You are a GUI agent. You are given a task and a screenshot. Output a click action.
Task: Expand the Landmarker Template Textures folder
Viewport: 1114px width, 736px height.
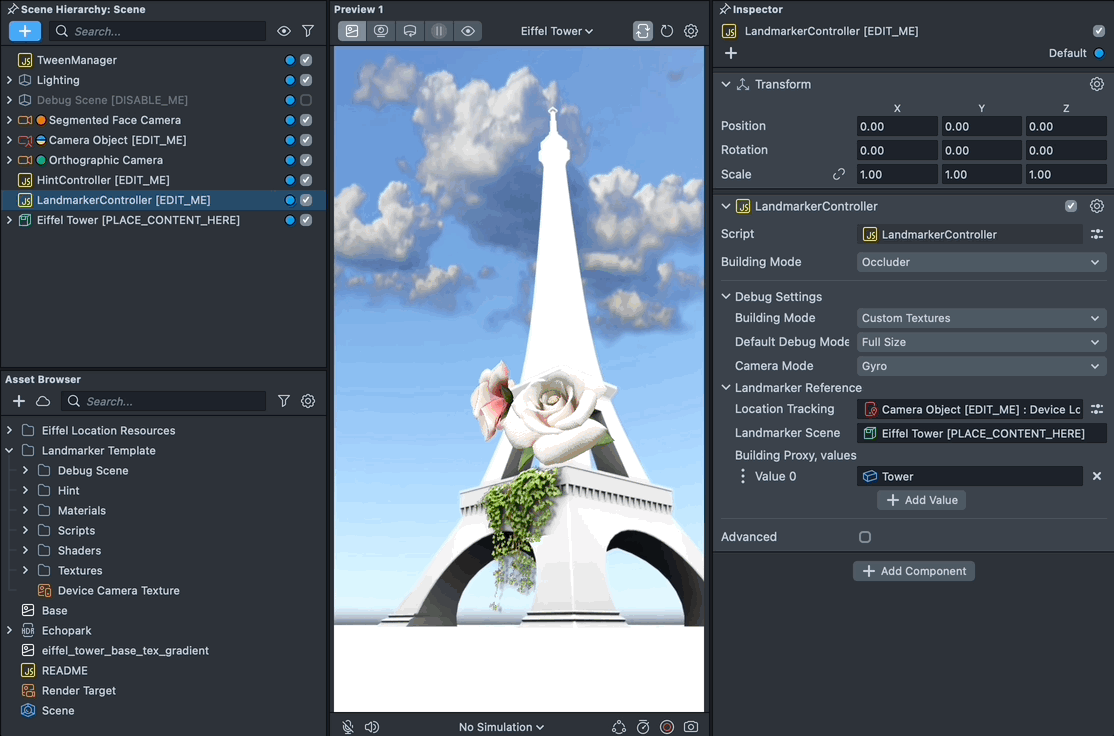(x=26, y=571)
